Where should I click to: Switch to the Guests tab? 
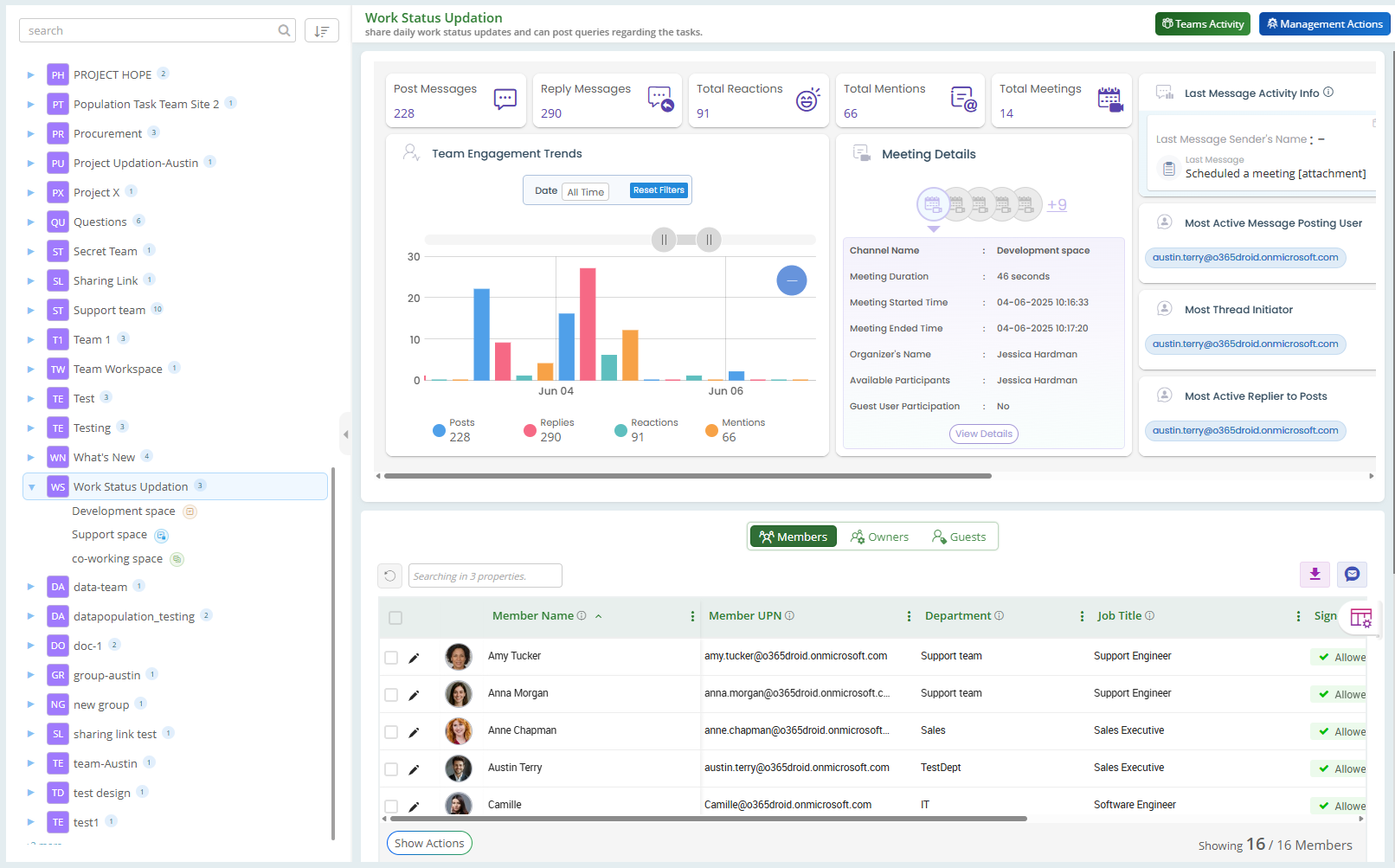click(959, 537)
